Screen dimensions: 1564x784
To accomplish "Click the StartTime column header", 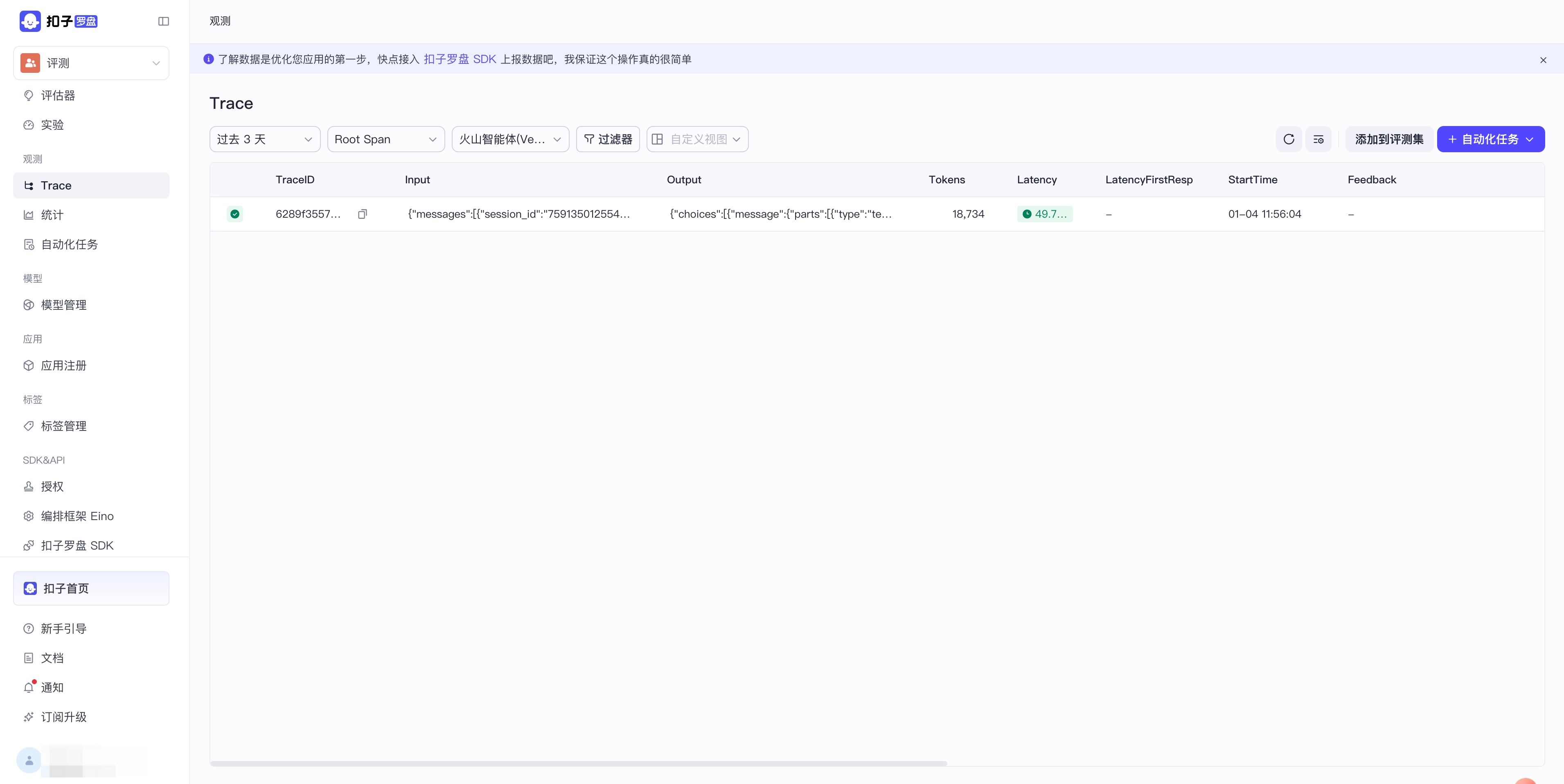I will (x=1253, y=180).
